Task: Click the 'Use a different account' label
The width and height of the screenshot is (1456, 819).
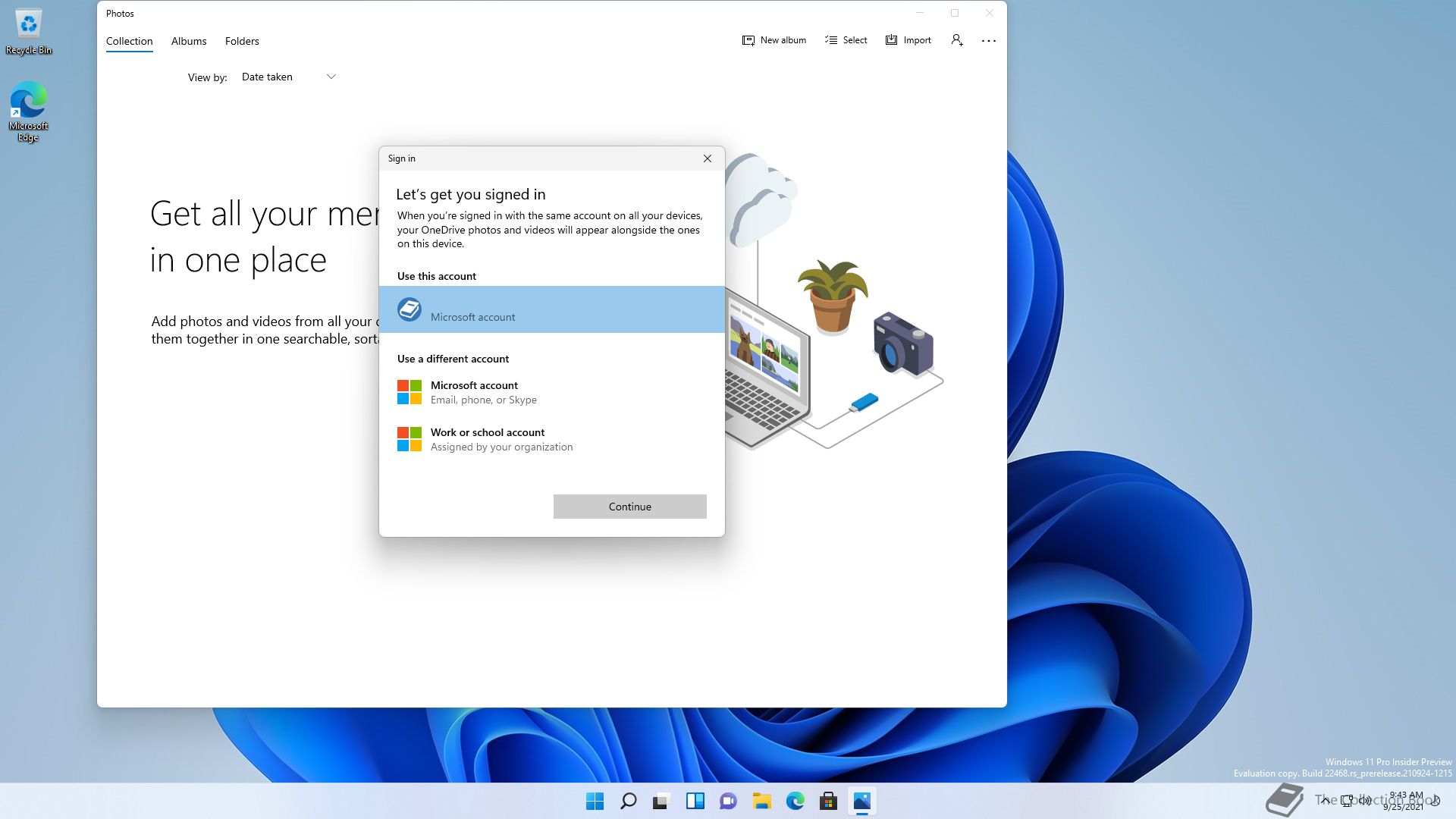Action: pos(453,359)
